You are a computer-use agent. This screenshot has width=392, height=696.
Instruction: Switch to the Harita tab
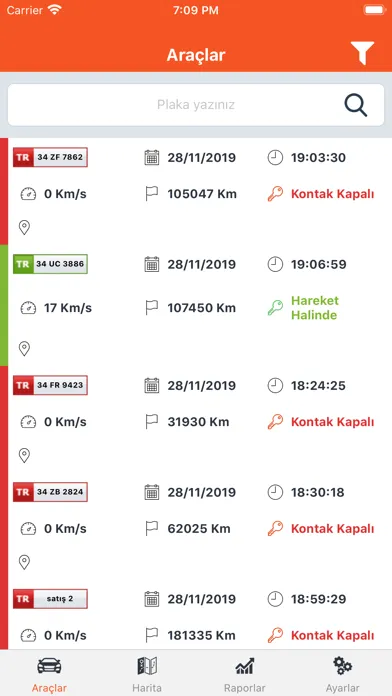point(147,675)
